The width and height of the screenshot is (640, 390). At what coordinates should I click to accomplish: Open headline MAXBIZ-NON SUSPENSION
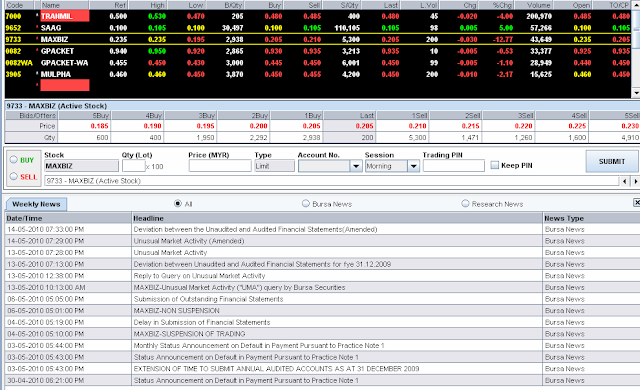176,310
